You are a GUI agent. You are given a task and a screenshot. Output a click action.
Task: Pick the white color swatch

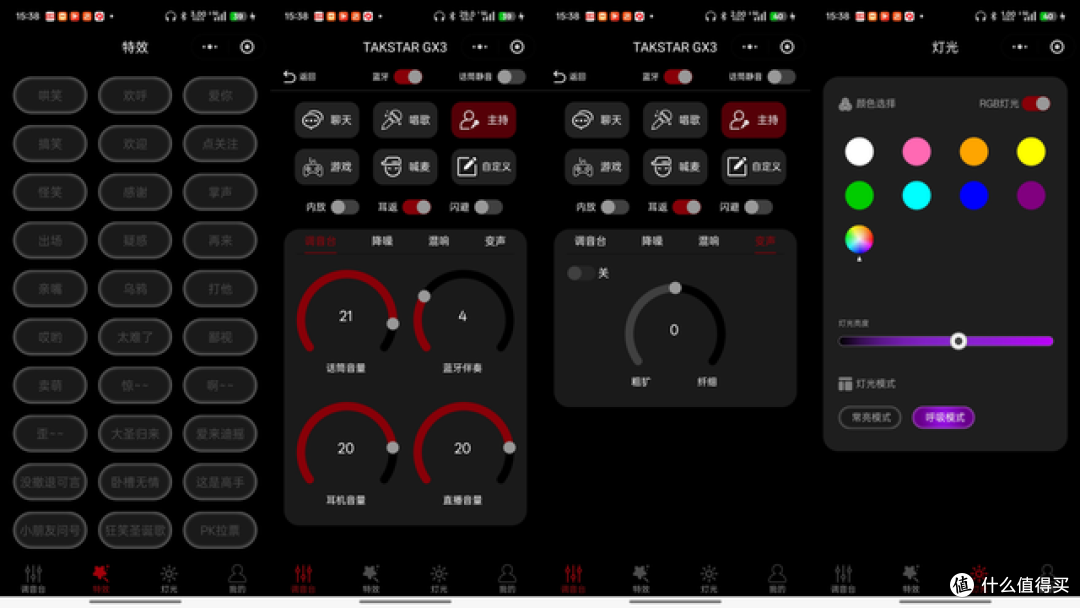pyautogui.click(x=859, y=151)
